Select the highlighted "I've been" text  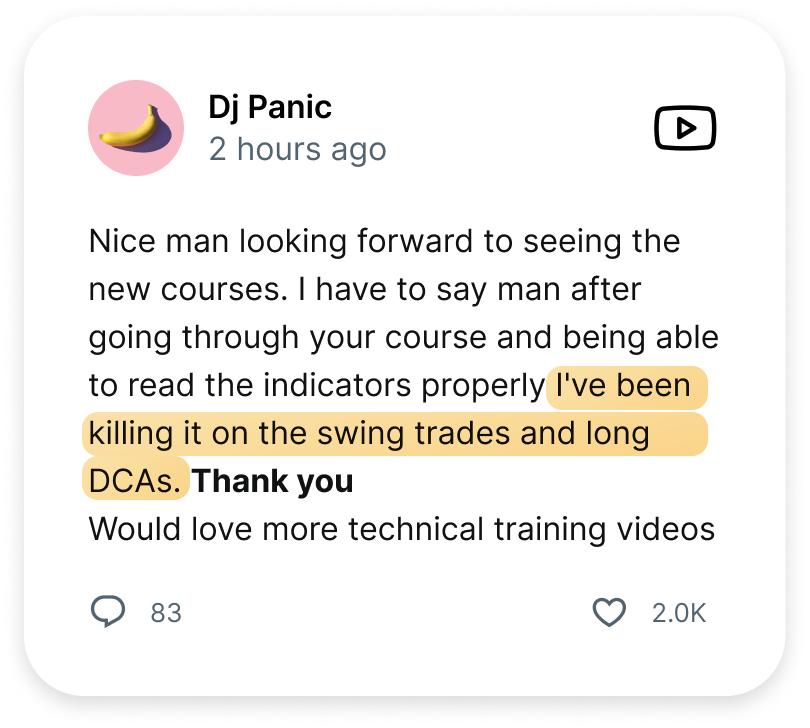pyautogui.click(x=623, y=386)
